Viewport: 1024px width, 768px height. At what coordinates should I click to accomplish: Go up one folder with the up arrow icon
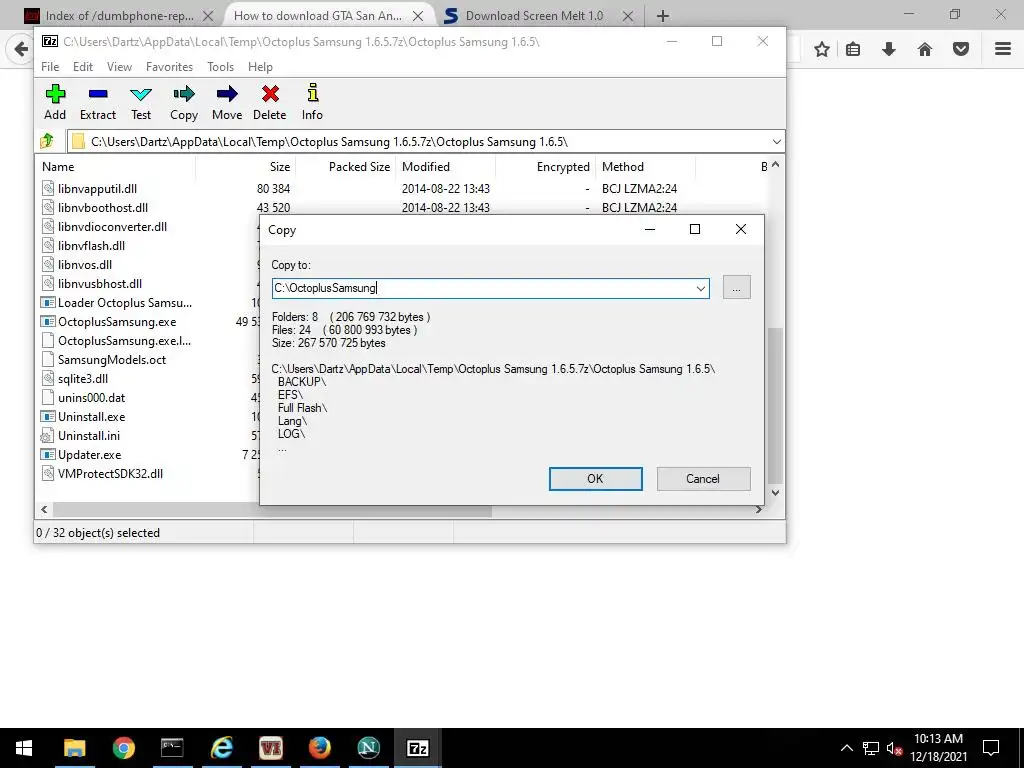tap(47, 141)
